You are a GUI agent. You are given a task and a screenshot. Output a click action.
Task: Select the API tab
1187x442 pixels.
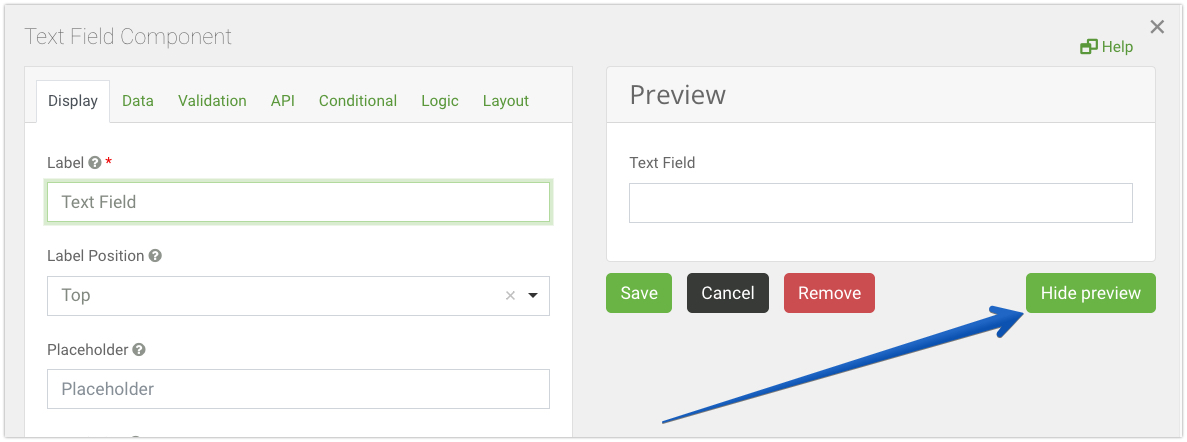(x=282, y=101)
